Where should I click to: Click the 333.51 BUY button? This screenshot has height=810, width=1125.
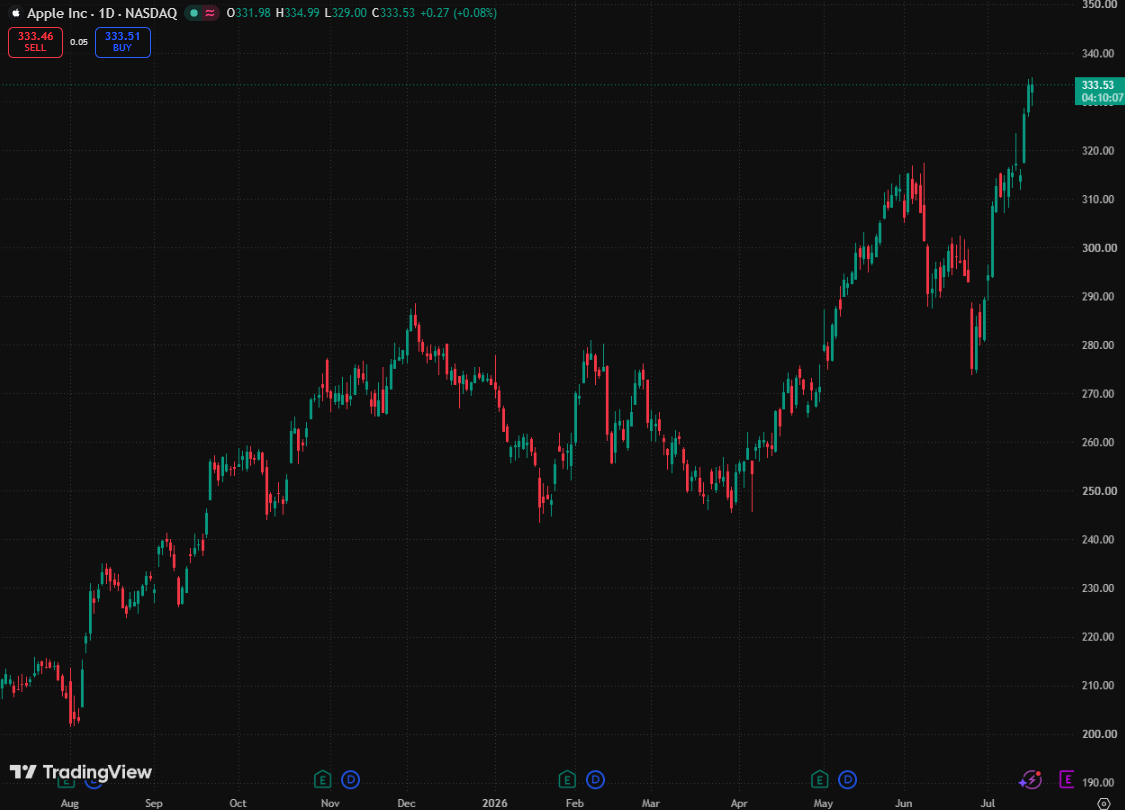(x=123, y=42)
